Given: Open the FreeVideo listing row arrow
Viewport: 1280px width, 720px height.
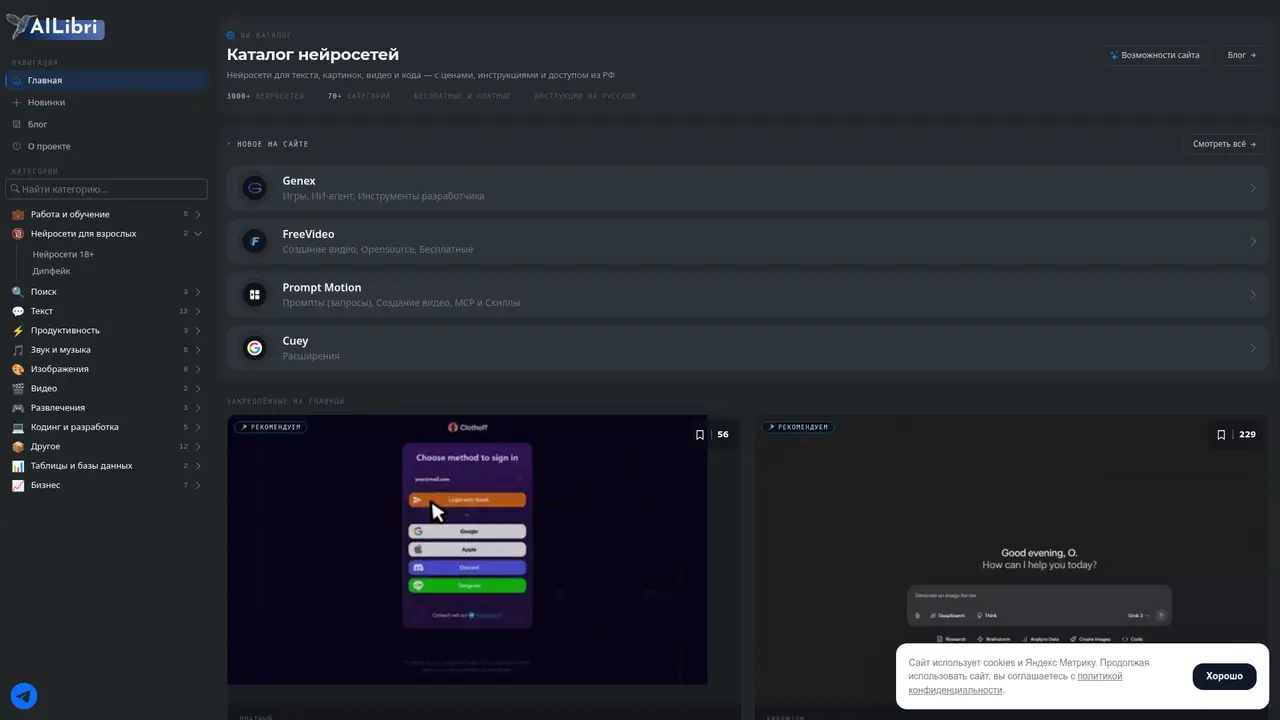Looking at the screenshot, I should pyautogui.click(x=1253, y=241).
